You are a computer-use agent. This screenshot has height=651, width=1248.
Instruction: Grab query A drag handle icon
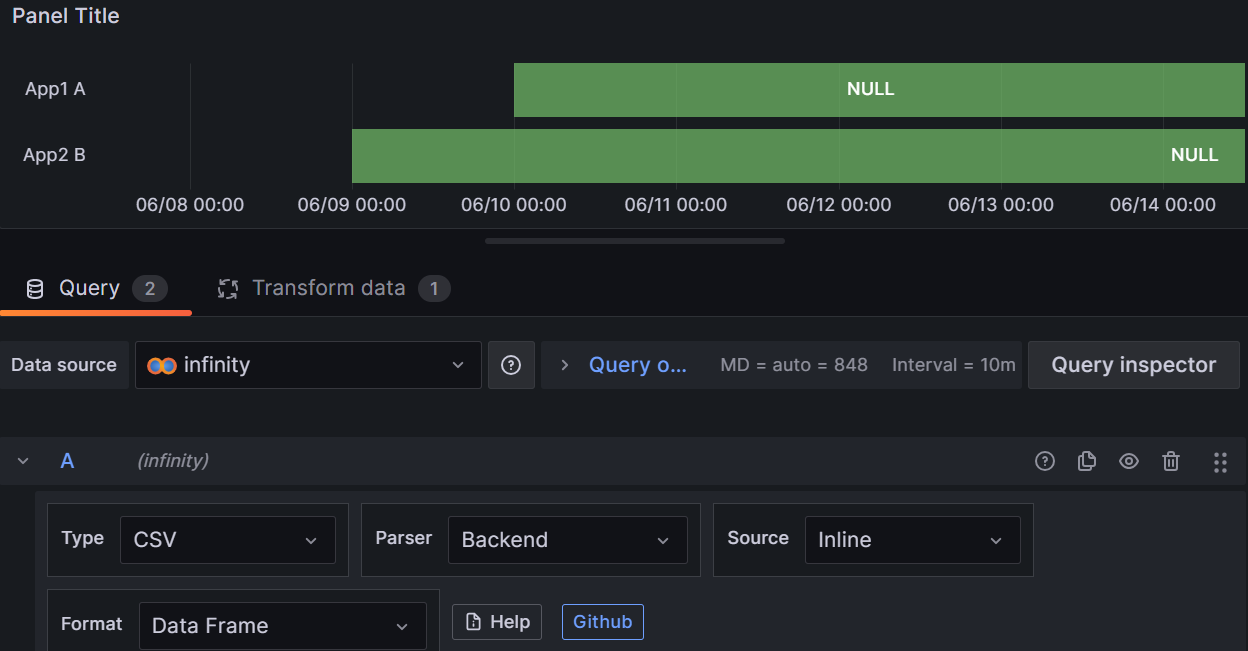pos(1220,461)
